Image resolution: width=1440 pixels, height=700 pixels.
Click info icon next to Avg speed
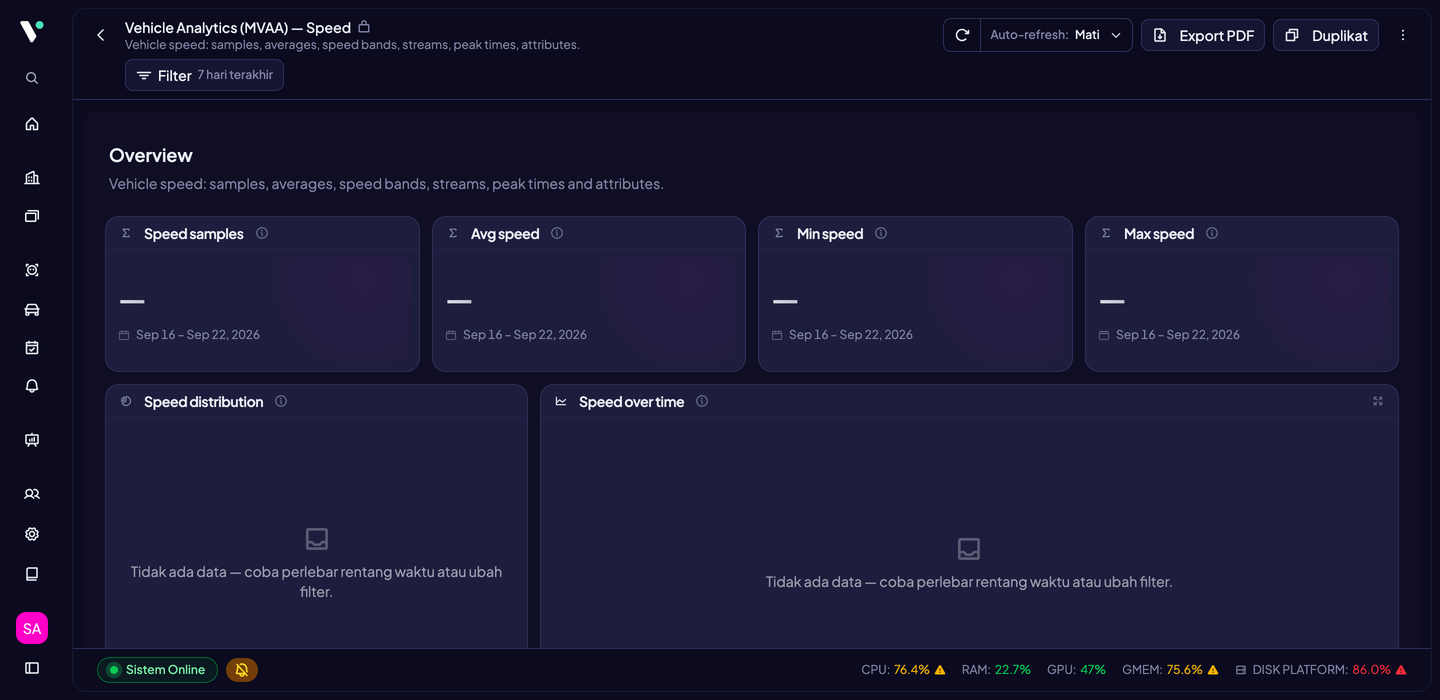[557, 233]
